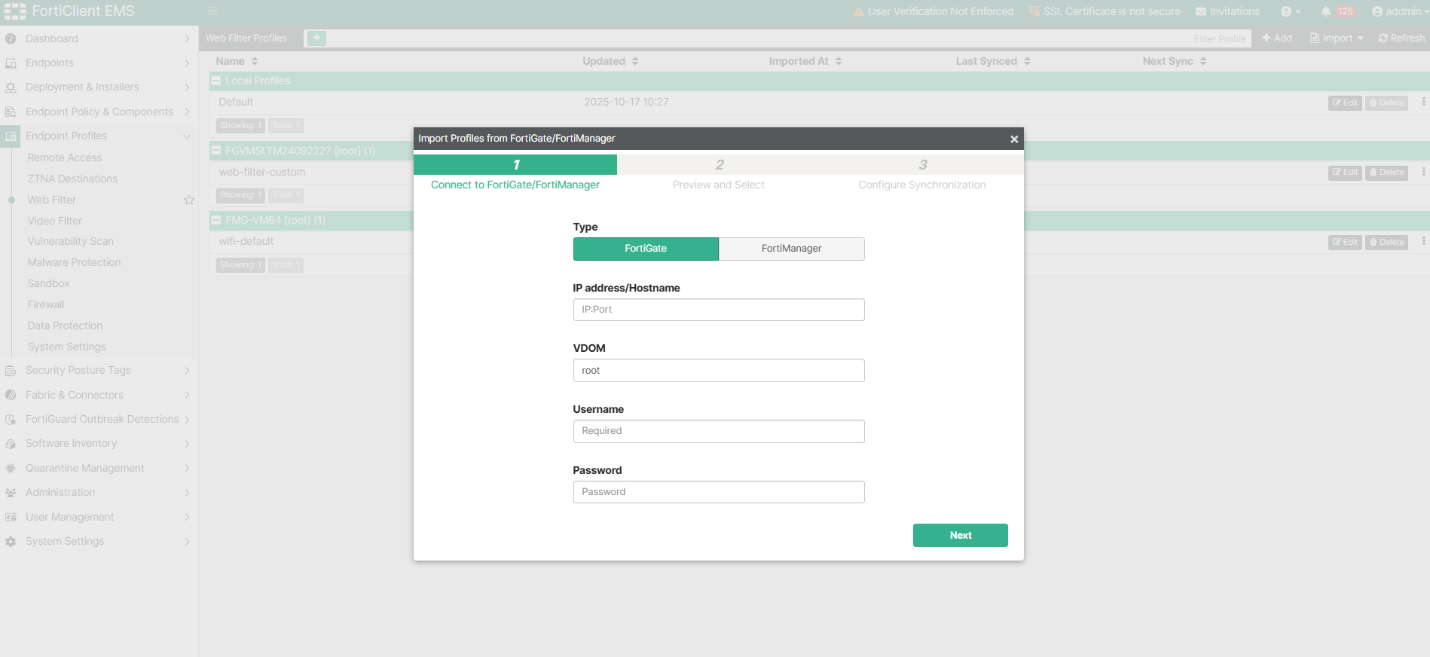The height and width of the screenshot is (657, 1430).
Task: Go to wizard step 1 Connect tab
Action: coord(516,173)
